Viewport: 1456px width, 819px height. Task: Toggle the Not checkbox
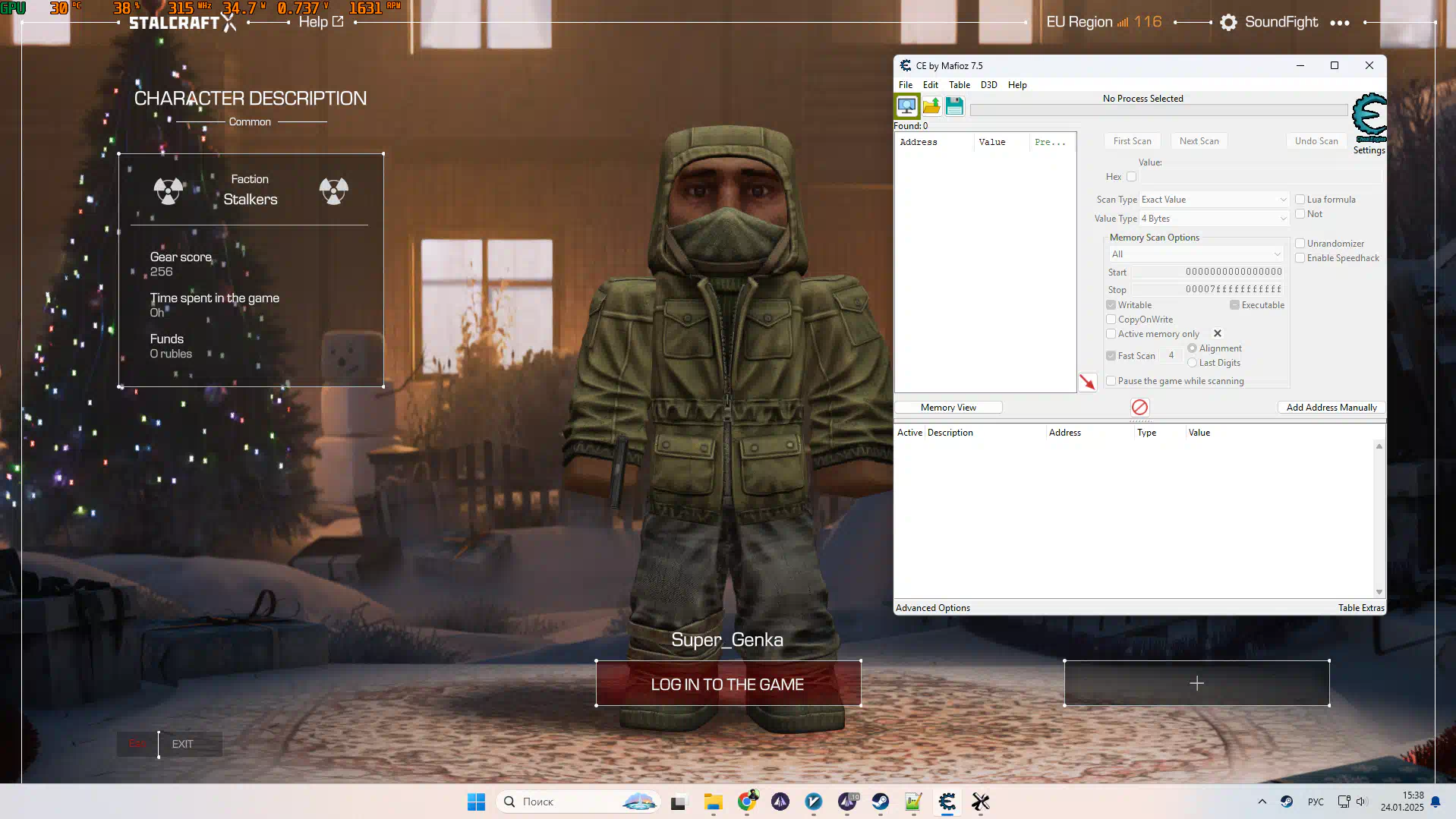point(1300,214)
